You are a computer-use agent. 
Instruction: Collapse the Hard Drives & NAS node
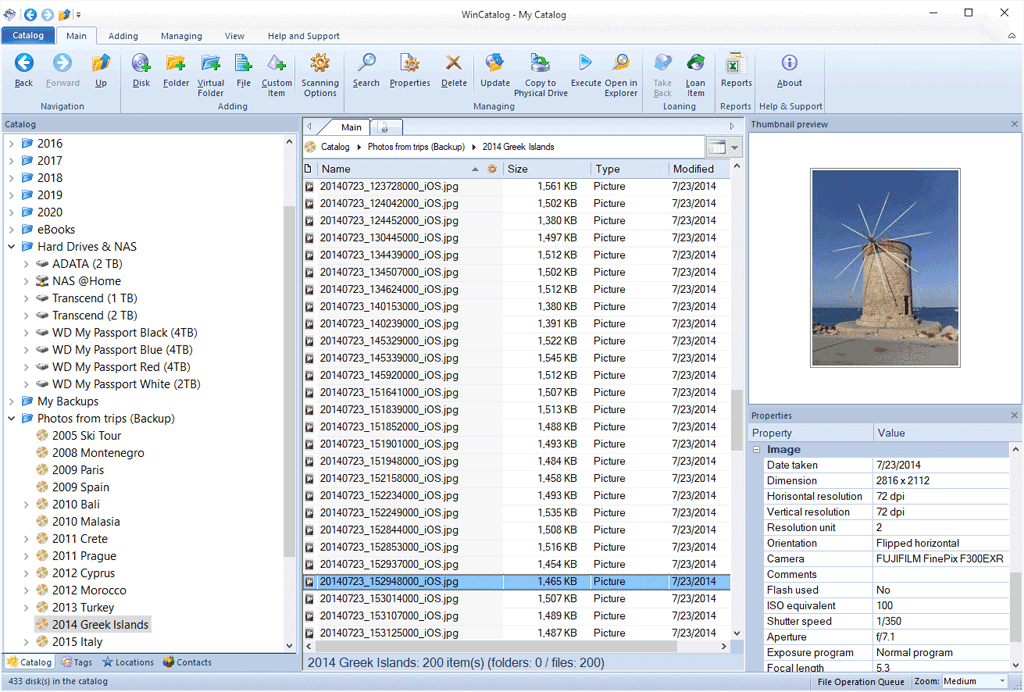[x=12, y=247]
